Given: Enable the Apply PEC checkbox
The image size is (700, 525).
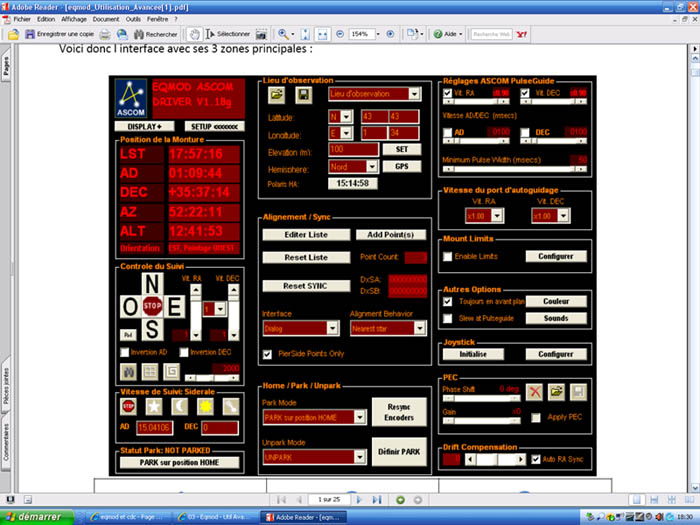Looking at the screenshot, I should point(536,417).
